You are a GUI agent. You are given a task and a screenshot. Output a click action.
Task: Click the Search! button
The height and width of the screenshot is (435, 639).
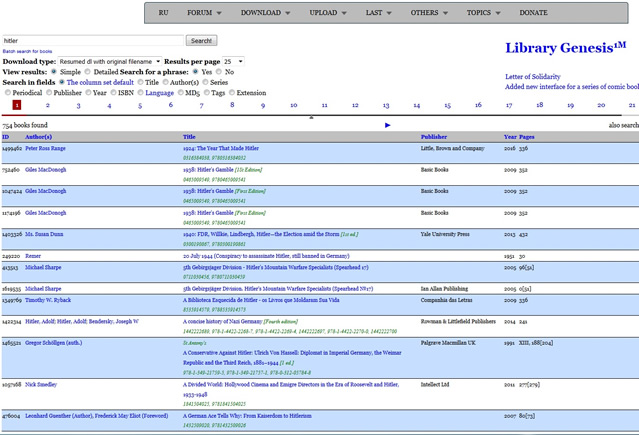[x=201, y=41]
